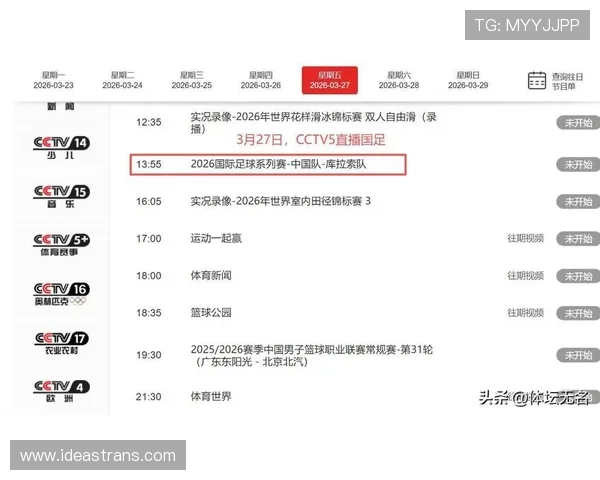Open 往期视频 link for 运动一起赢
600x480 pixels.
click(525, 238)
